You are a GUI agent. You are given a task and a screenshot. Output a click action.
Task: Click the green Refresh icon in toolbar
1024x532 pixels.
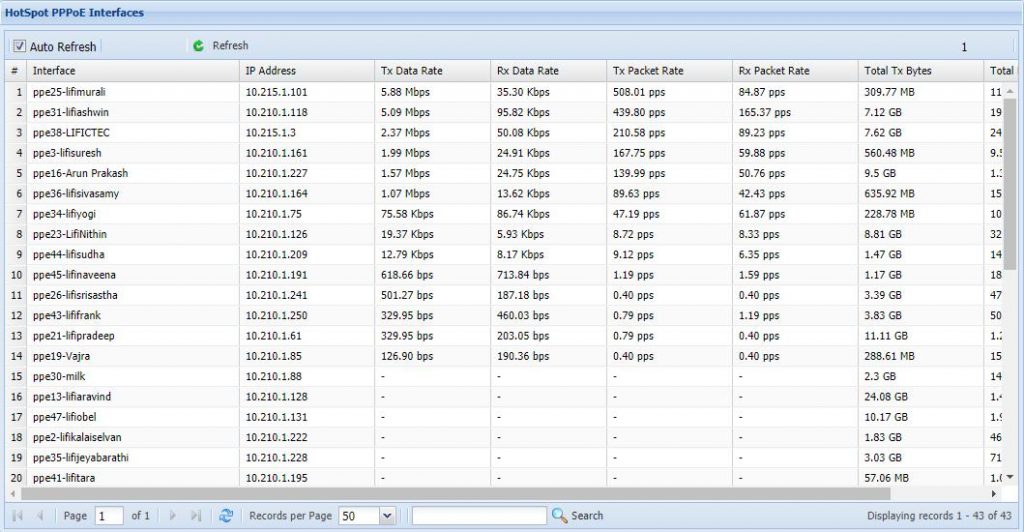(198, 46)
